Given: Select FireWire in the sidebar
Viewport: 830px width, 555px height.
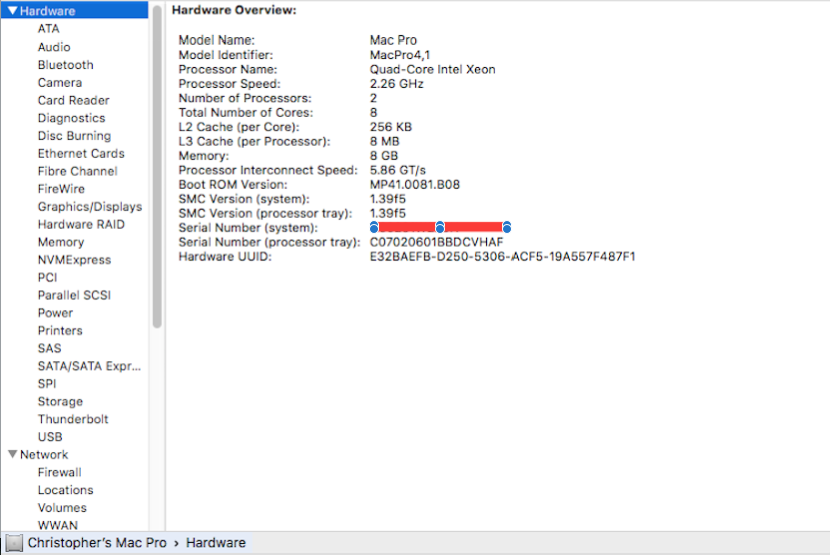Looking at the screenshot, I should [61, 189].
